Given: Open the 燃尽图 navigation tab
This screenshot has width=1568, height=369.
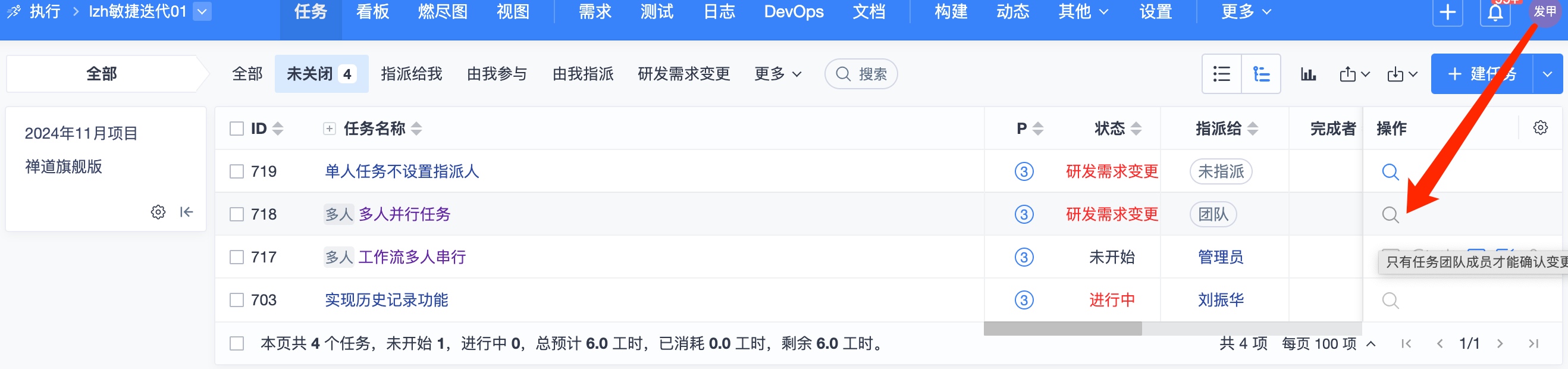Looking at the screenshot, I should click(x=443, y=11).
